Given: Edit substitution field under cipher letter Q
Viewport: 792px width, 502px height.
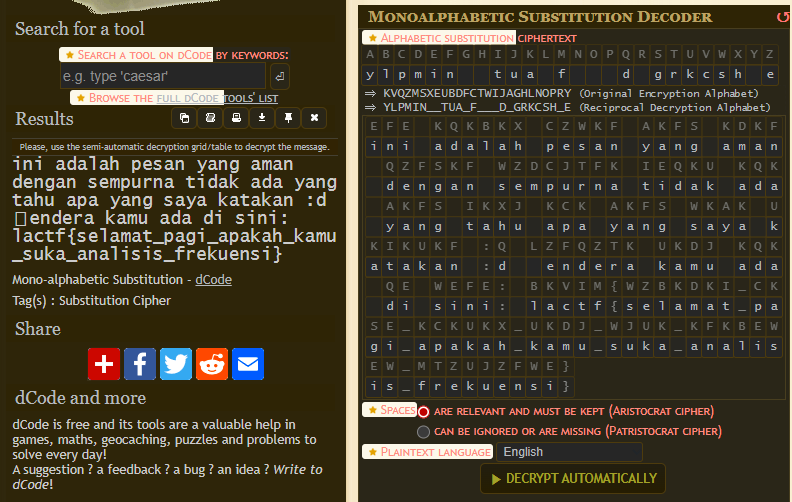Looking at the screenshot, I should [626, 75].
